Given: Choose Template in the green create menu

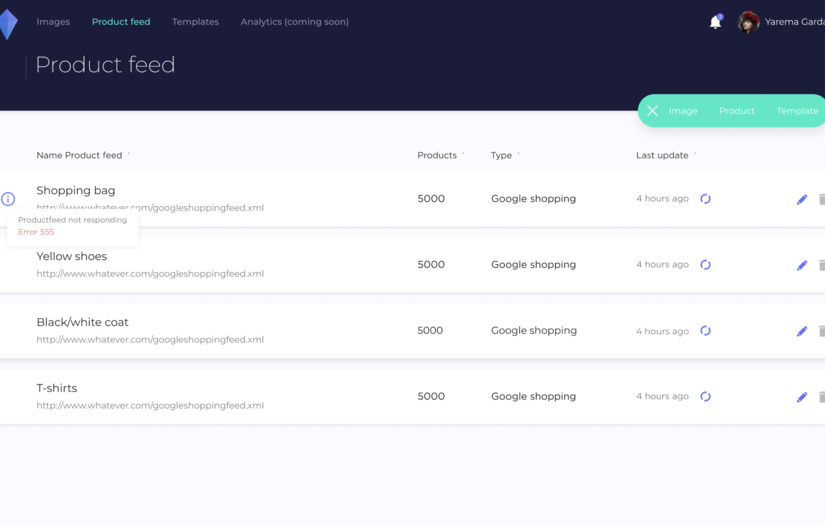Looking at the screenshot, I should point(797,111).
